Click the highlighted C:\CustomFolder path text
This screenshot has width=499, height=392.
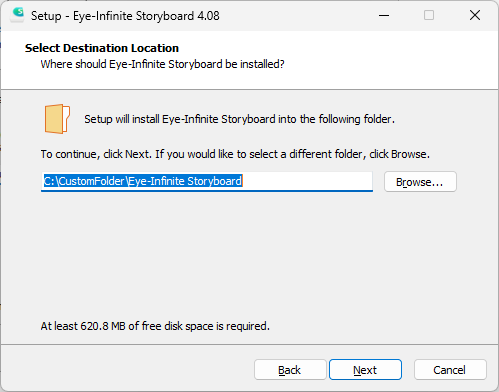click(x=143, y=181)
